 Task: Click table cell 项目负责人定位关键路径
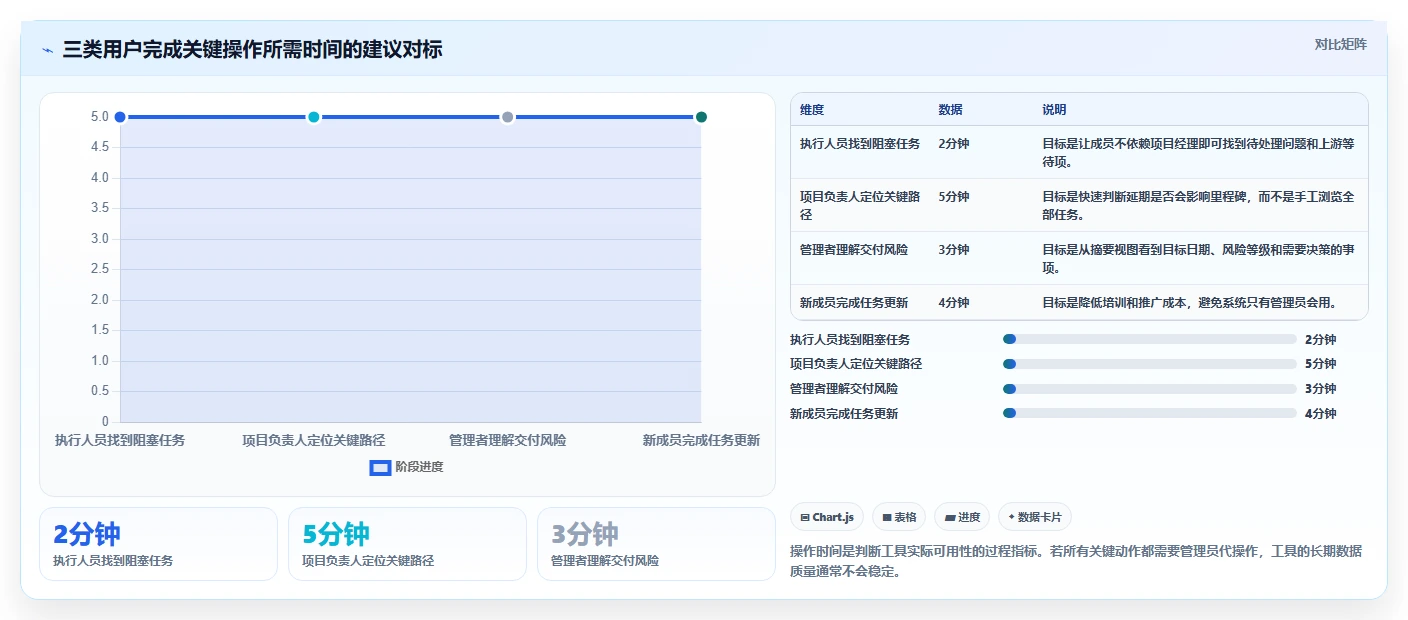coord(860,206)
